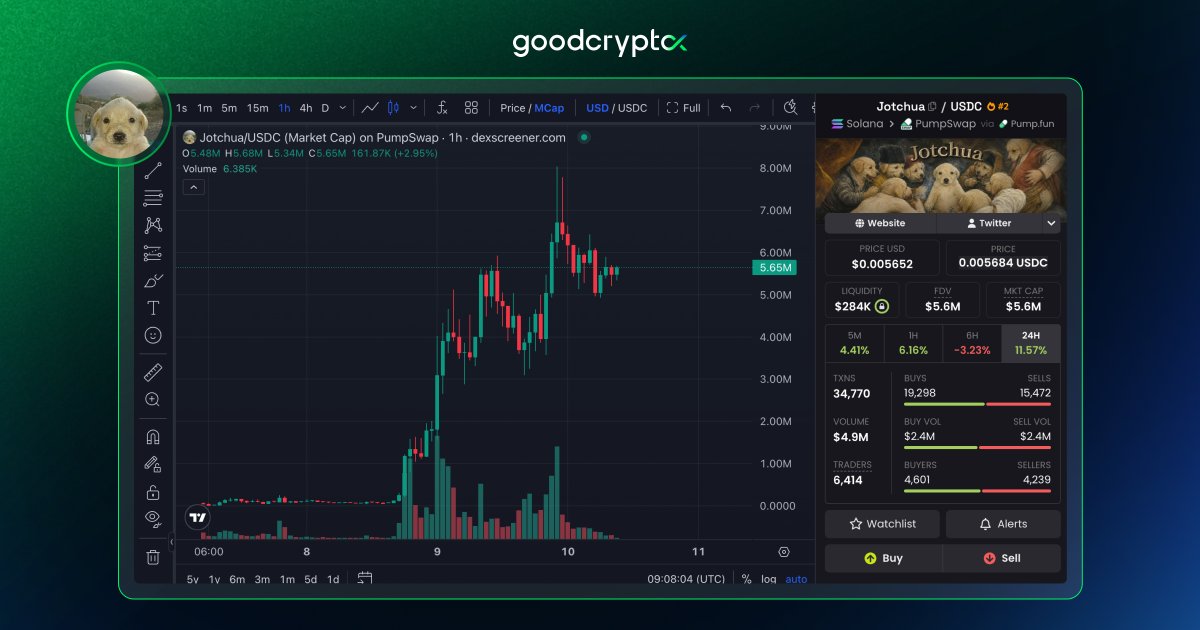The height and width of the screenshot is (630, 1200).
Task: Expand more social links chevron
Action: [x=1051, y=224]
